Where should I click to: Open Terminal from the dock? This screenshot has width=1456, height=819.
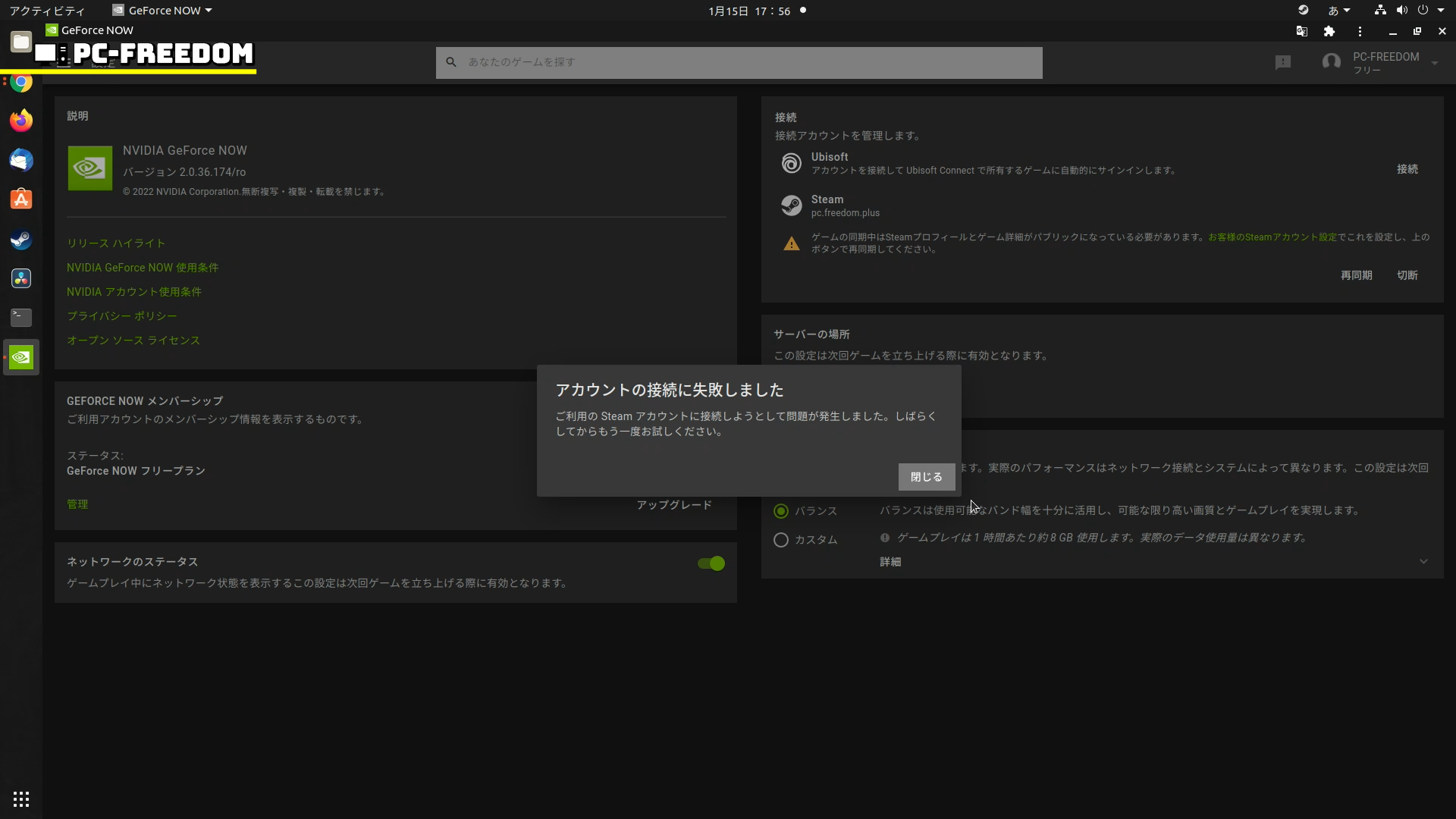[21, 318]
